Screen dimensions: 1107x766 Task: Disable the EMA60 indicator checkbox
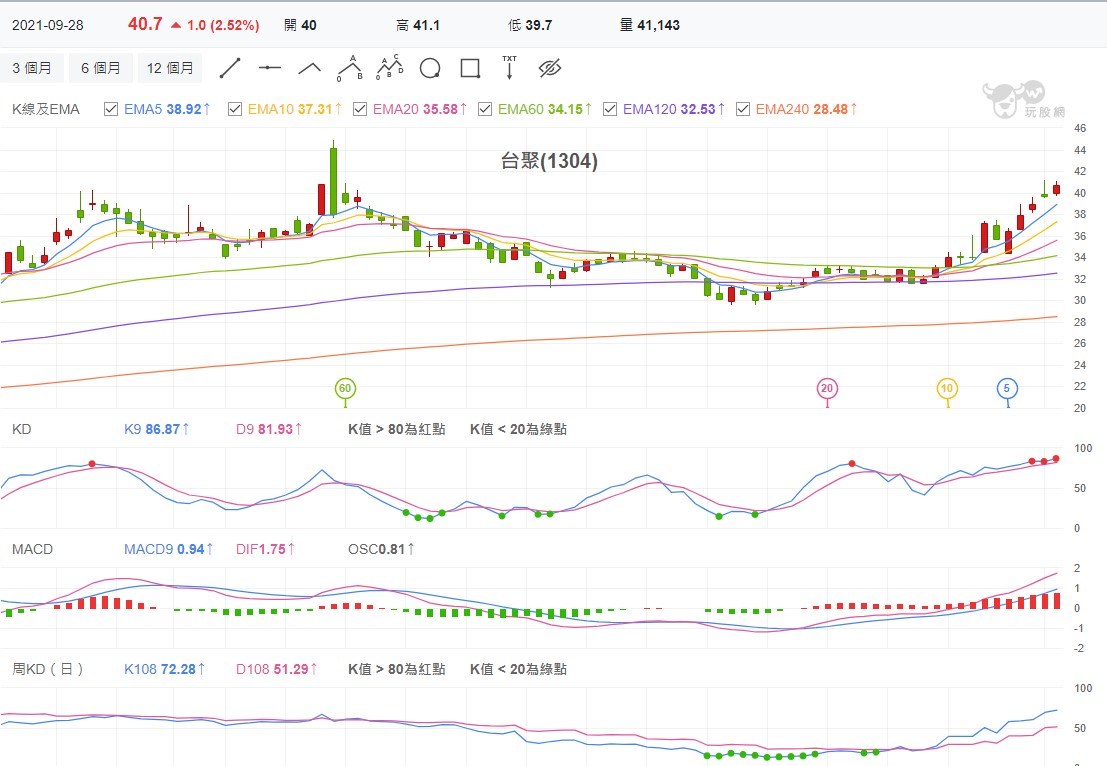click(x=485, y=109)
